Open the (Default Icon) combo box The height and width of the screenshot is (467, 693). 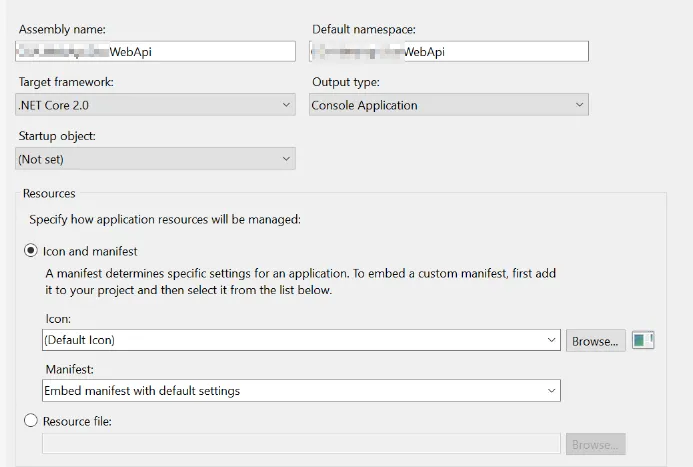[x=301, y=340]
